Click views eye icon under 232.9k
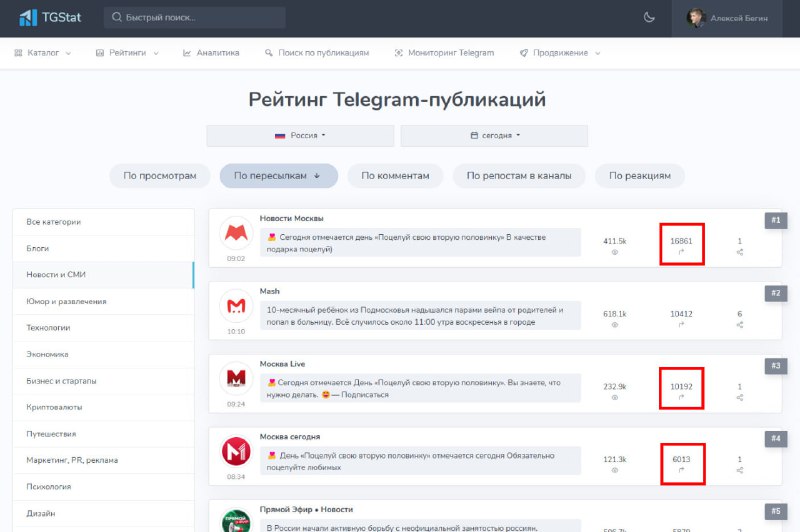Viewport: 800px width, 532px height. click(615, 397)
